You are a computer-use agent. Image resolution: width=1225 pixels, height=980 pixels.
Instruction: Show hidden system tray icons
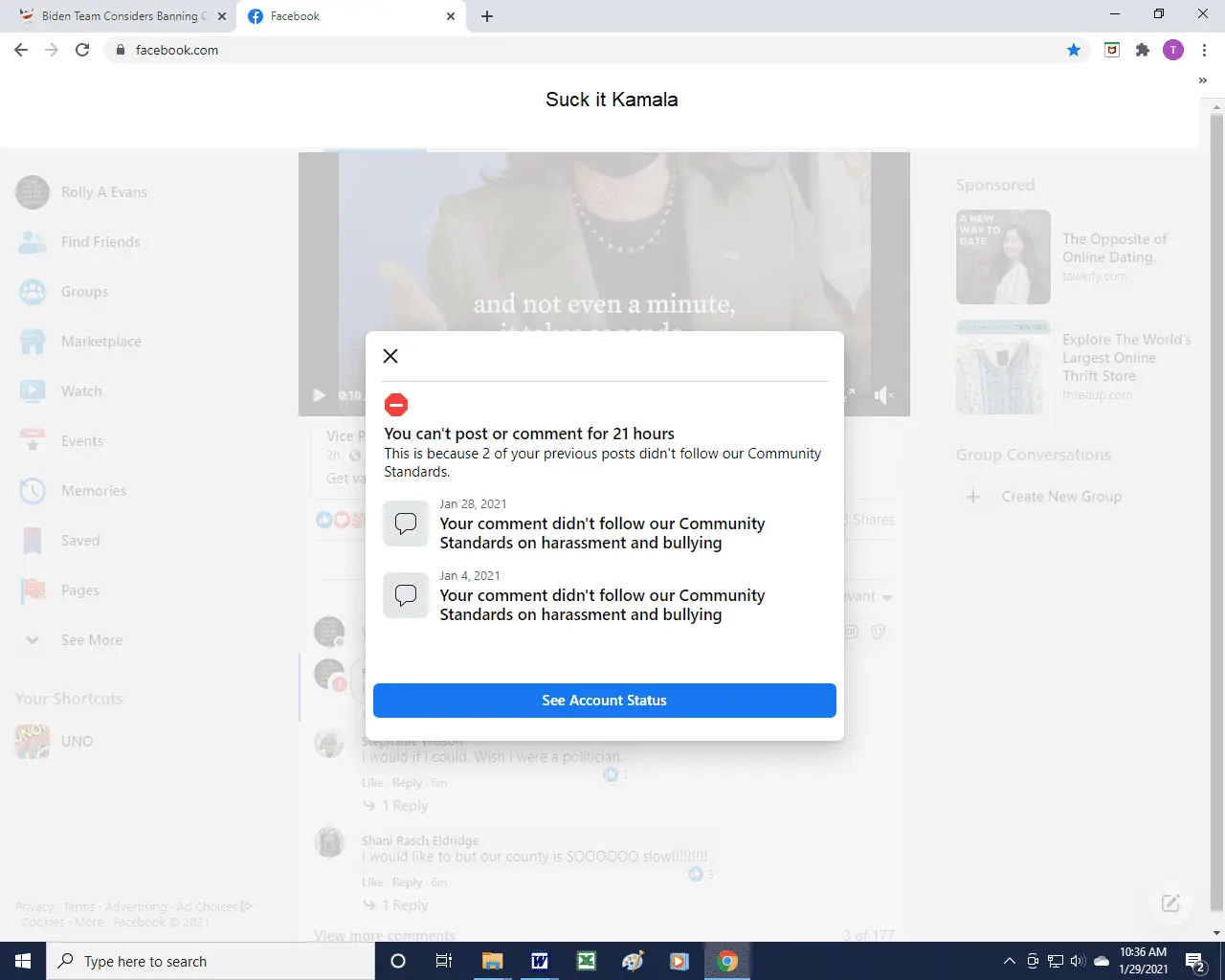(1009, 961)
